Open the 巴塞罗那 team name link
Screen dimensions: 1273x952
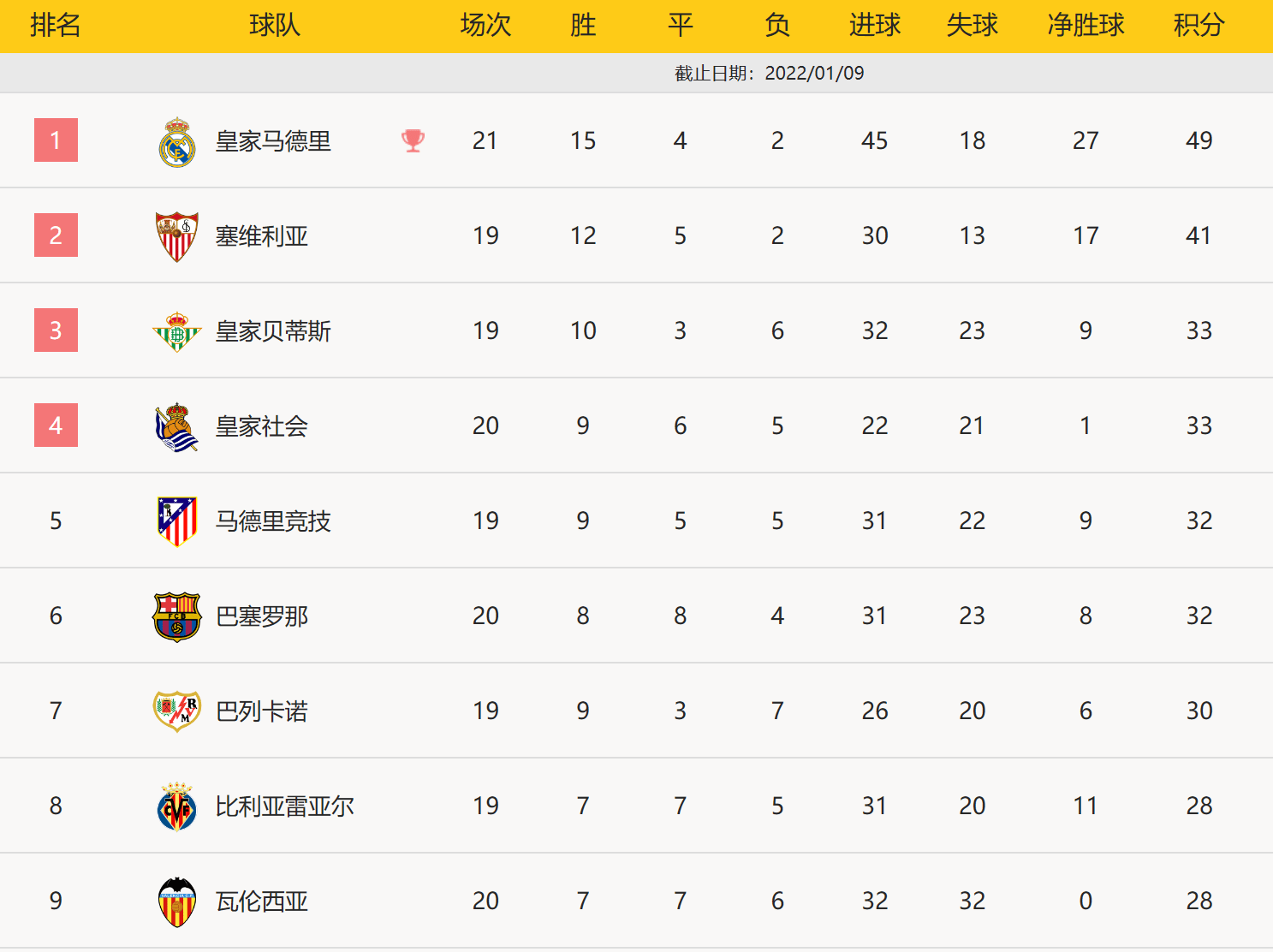click(x=262, y=616)
